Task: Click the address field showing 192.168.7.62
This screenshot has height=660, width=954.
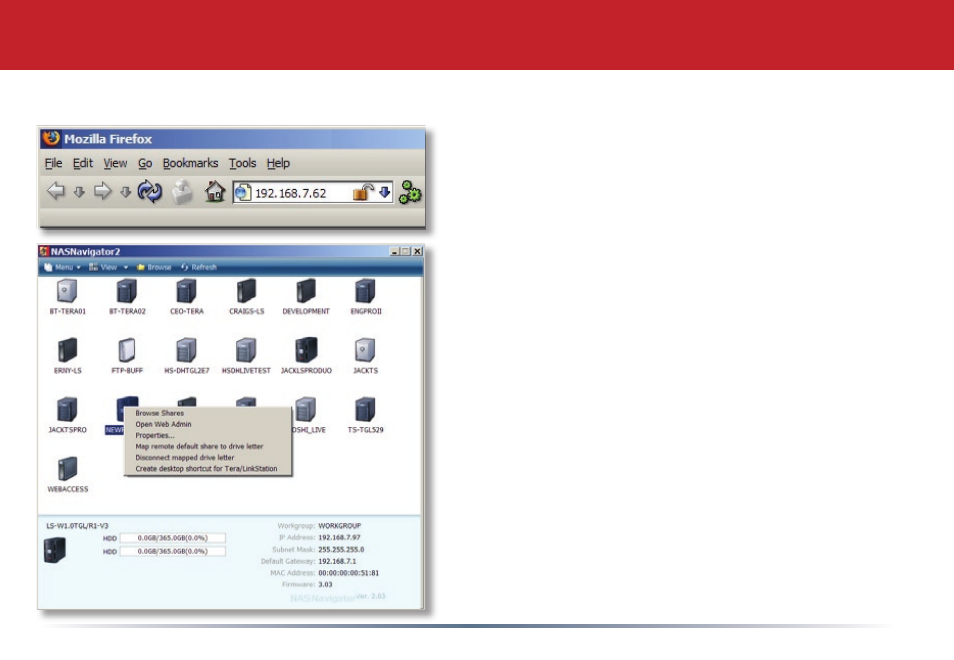Action: pyautogui.click(x=313, y=193)
